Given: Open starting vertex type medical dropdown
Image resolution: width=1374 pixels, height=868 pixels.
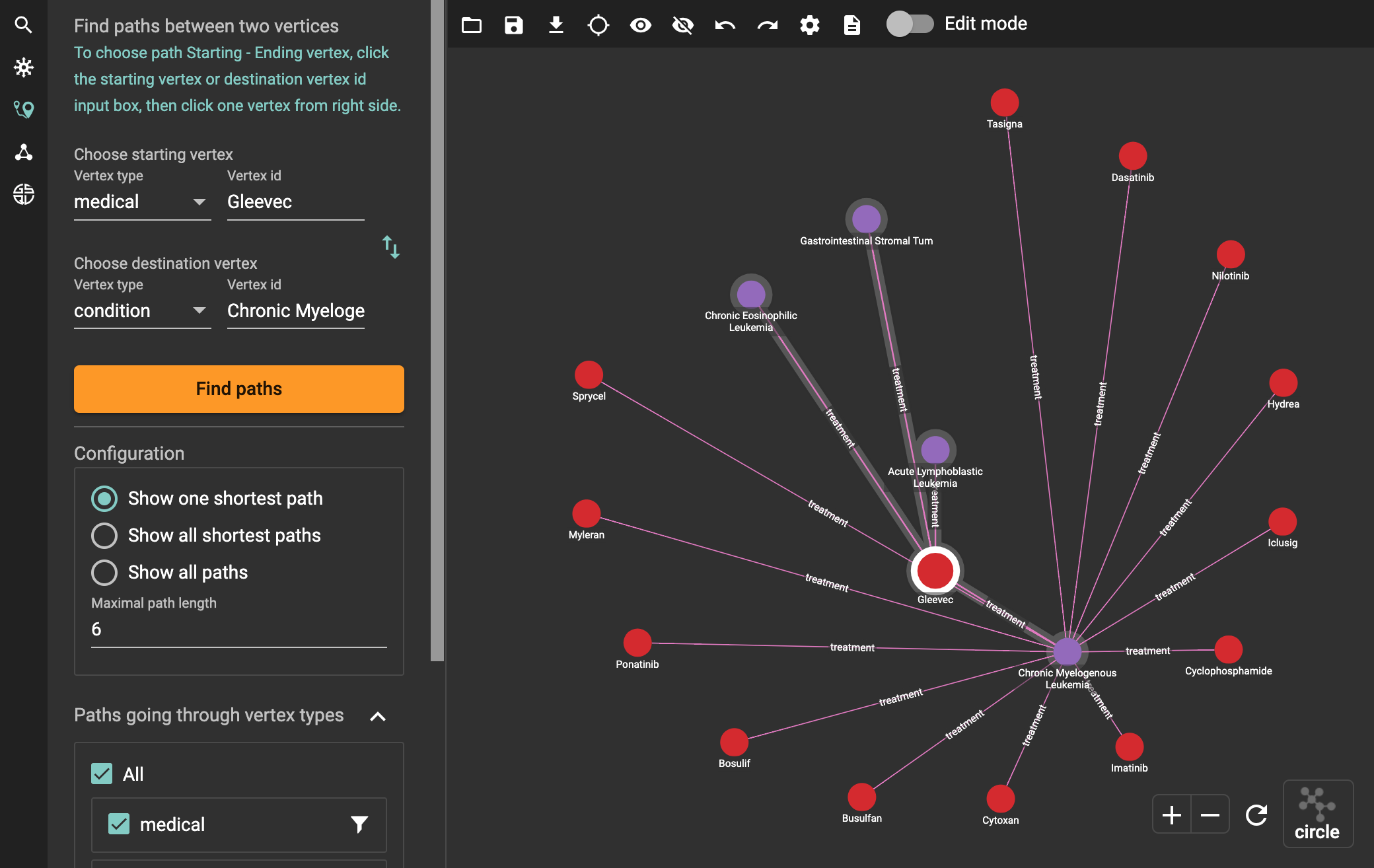Looking at the screenshot, I should point(141,202).
